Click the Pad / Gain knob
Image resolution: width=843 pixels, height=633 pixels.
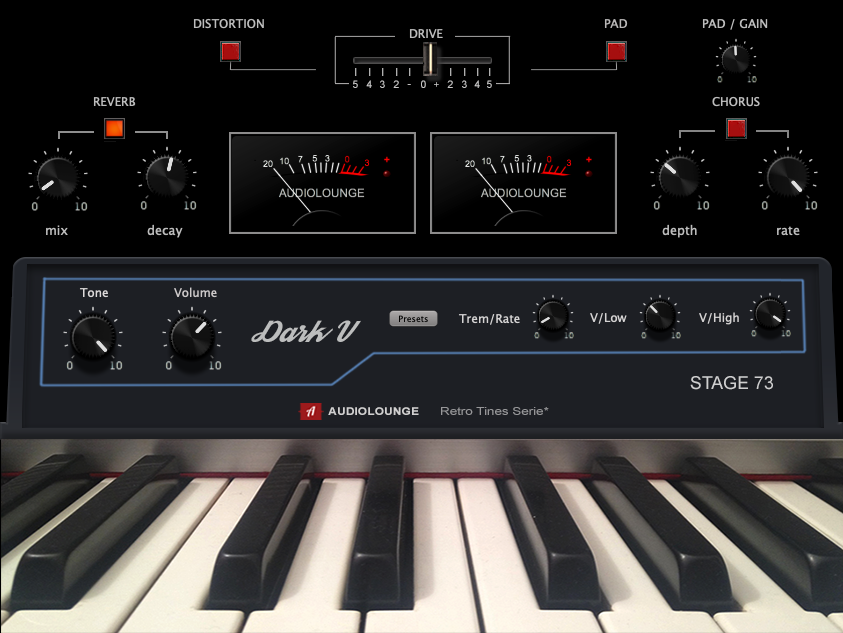[x=735, y=59]
